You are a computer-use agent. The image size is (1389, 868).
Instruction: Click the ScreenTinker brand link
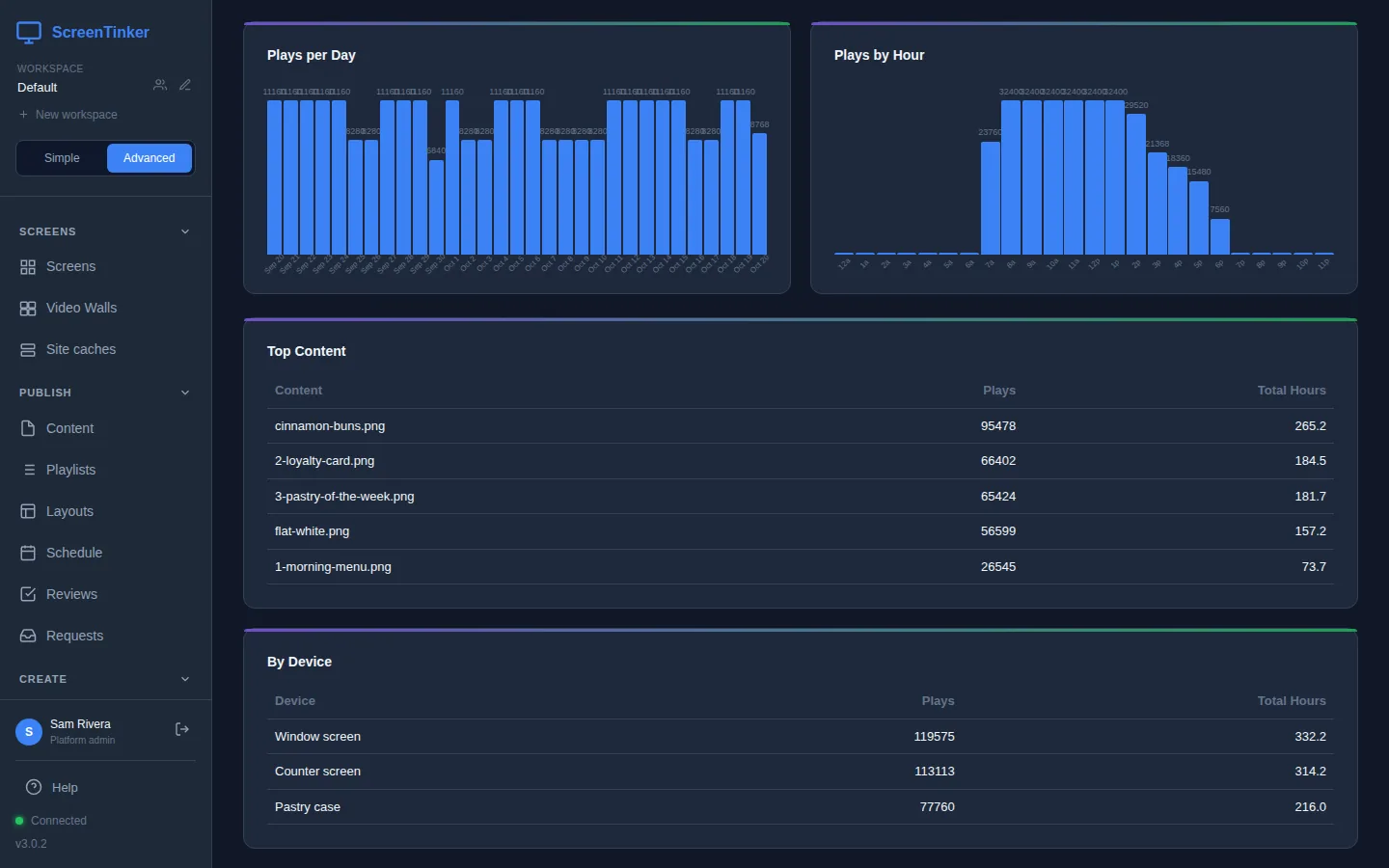coord(100,33)
